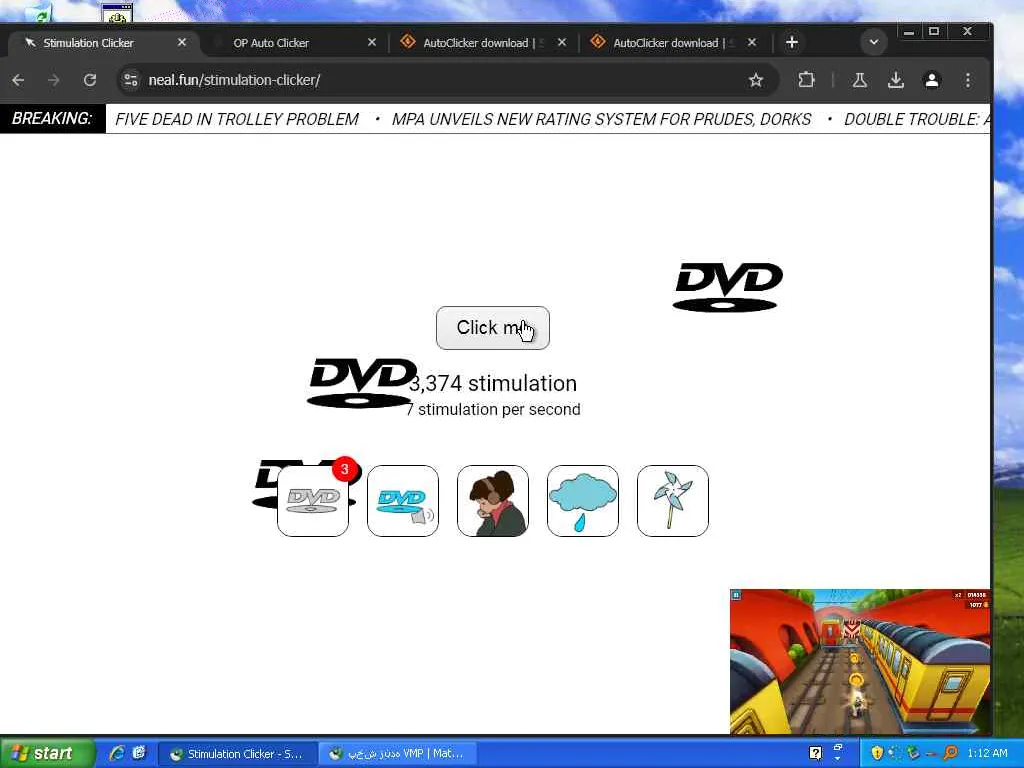Open the Extensions puzzle icon

click(807, 80)
